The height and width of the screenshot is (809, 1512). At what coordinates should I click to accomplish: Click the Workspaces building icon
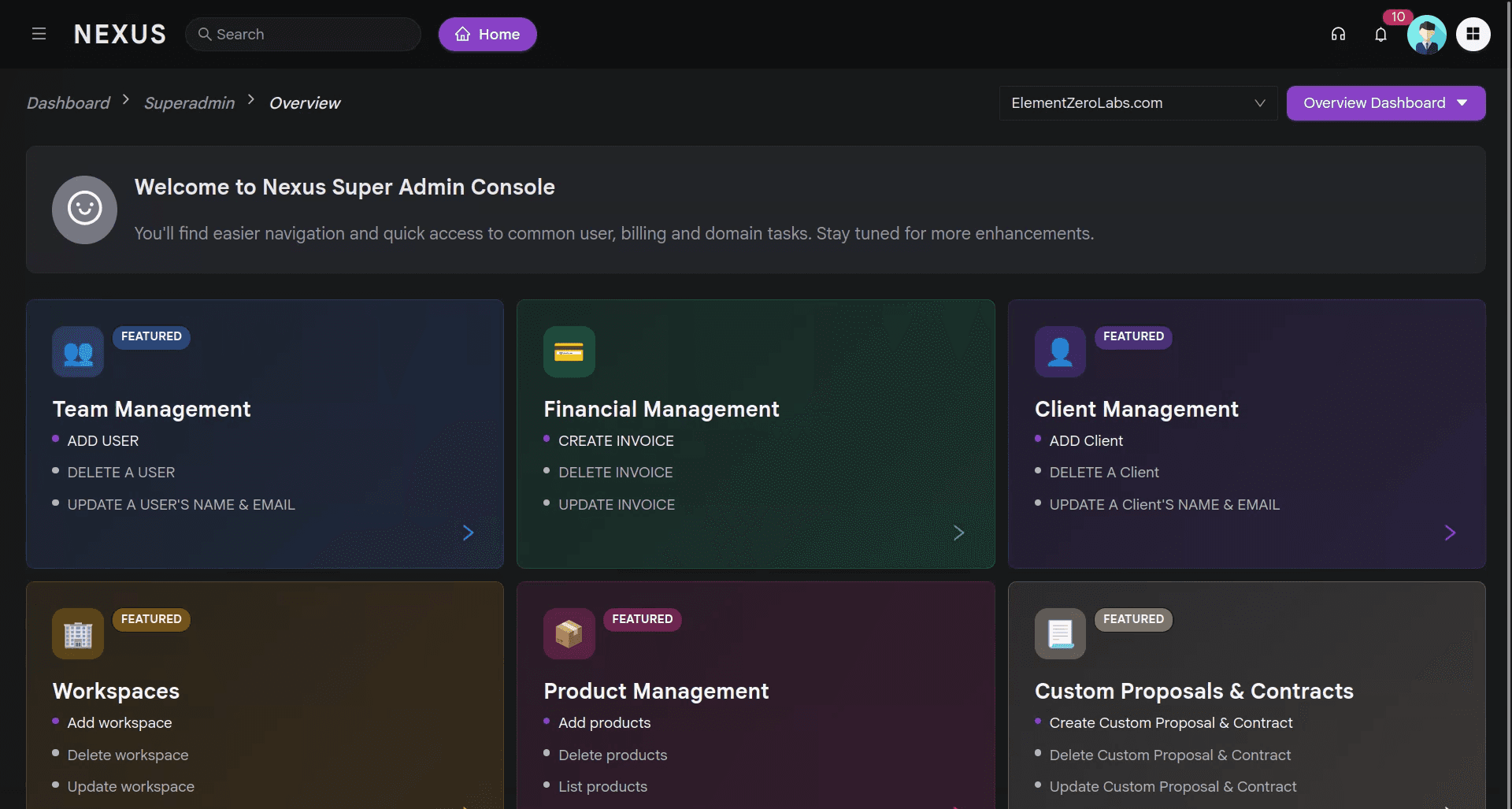pyautogui.click(x=78, y=633)
